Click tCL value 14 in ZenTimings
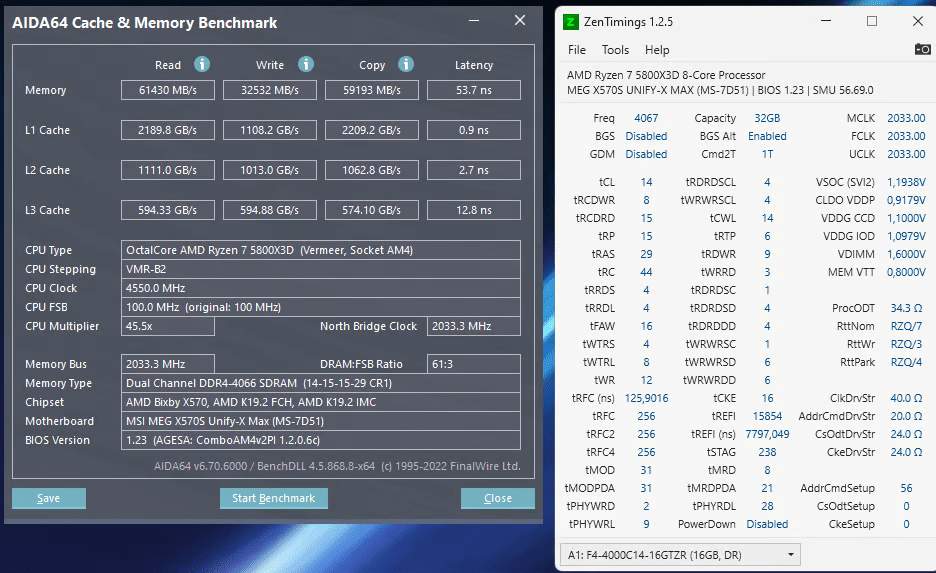Image resolution: width=936 pixels, height=573 pixels. (646, 182)
